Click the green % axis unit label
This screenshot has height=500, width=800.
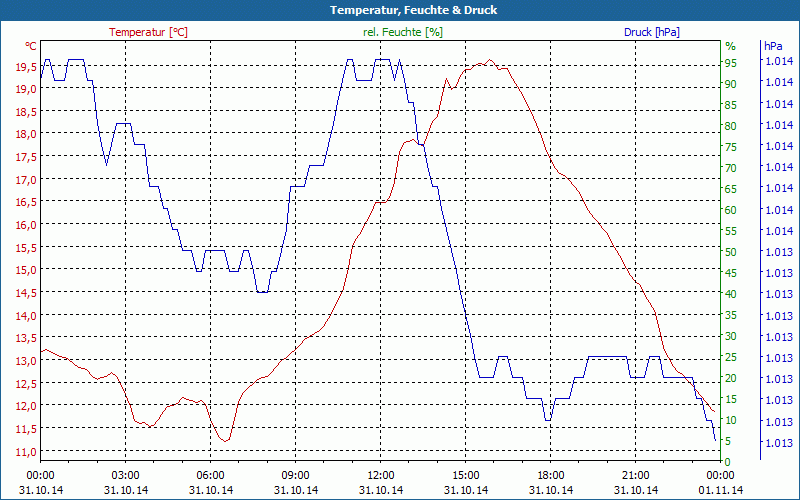point(731,46)
